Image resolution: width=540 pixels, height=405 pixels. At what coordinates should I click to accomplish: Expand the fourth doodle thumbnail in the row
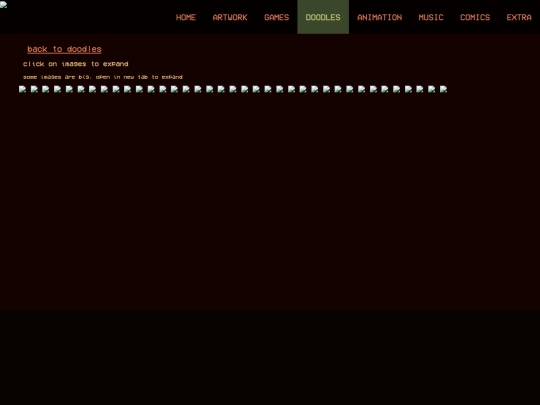(58, 89)
